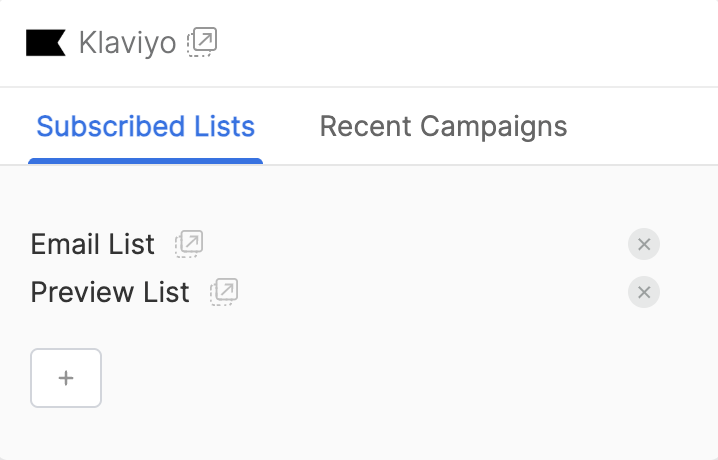Open Preview List in external window
The width and height of the screenshot is (718, 460).
224,292
